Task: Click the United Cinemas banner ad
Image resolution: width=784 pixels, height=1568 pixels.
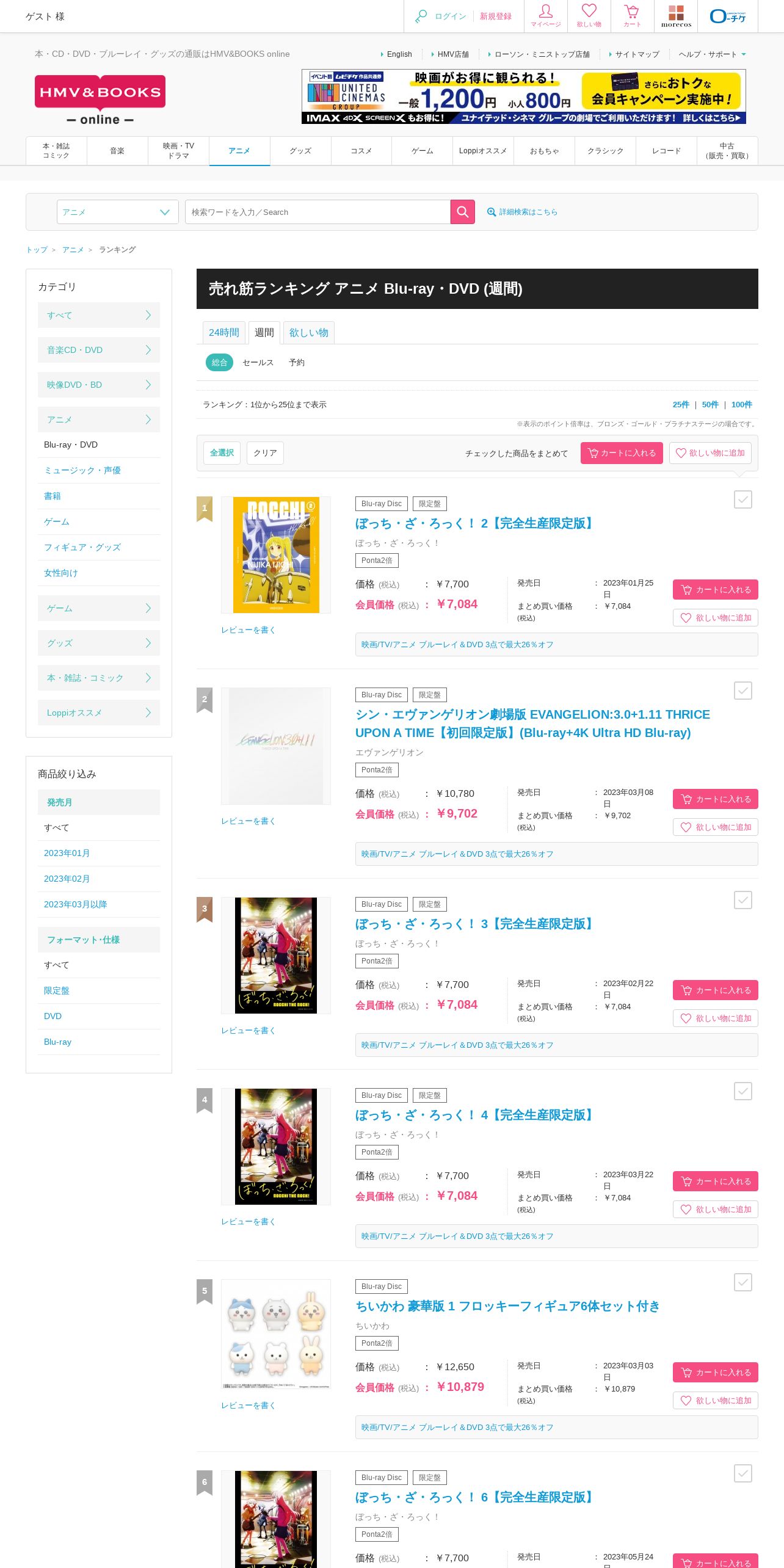Action: point(523,96)
